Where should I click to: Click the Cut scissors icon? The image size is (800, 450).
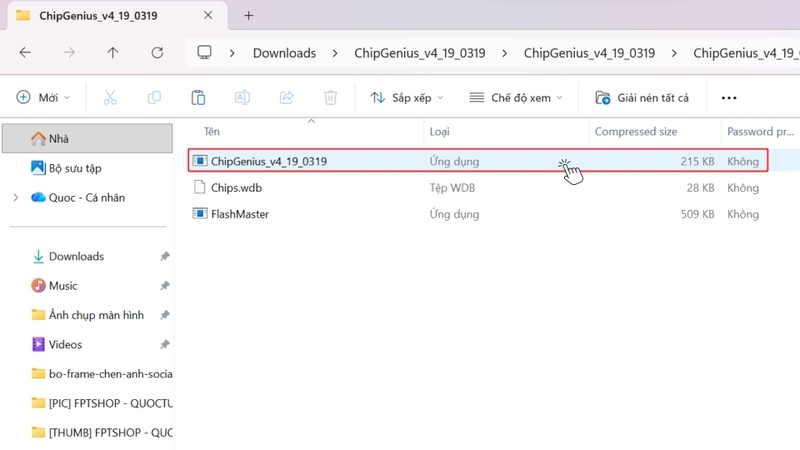(x=110, y=97)
